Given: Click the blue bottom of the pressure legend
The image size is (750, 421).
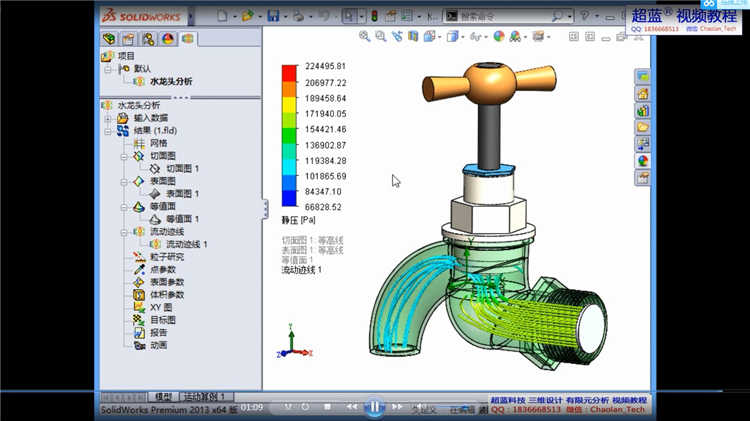Looking at the screenshot, I should pos(289,199).
